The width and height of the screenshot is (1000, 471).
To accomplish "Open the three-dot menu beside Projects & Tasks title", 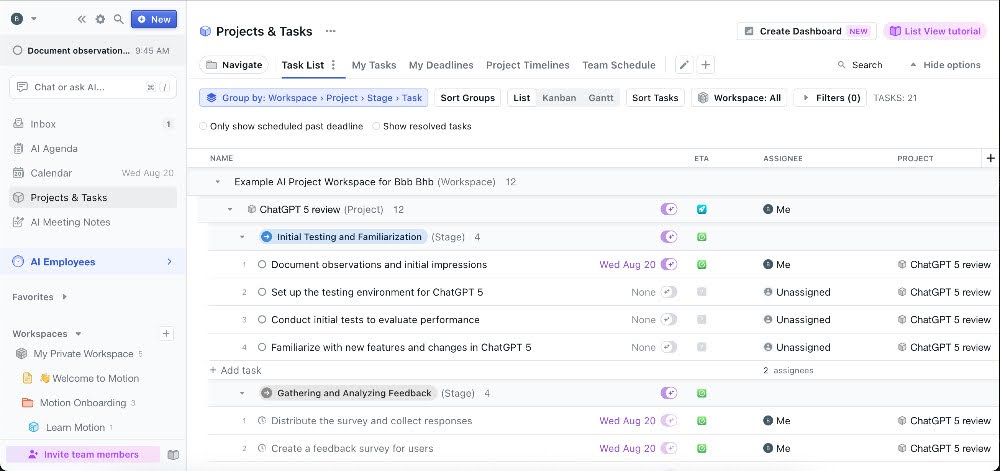I will [330, 31].
